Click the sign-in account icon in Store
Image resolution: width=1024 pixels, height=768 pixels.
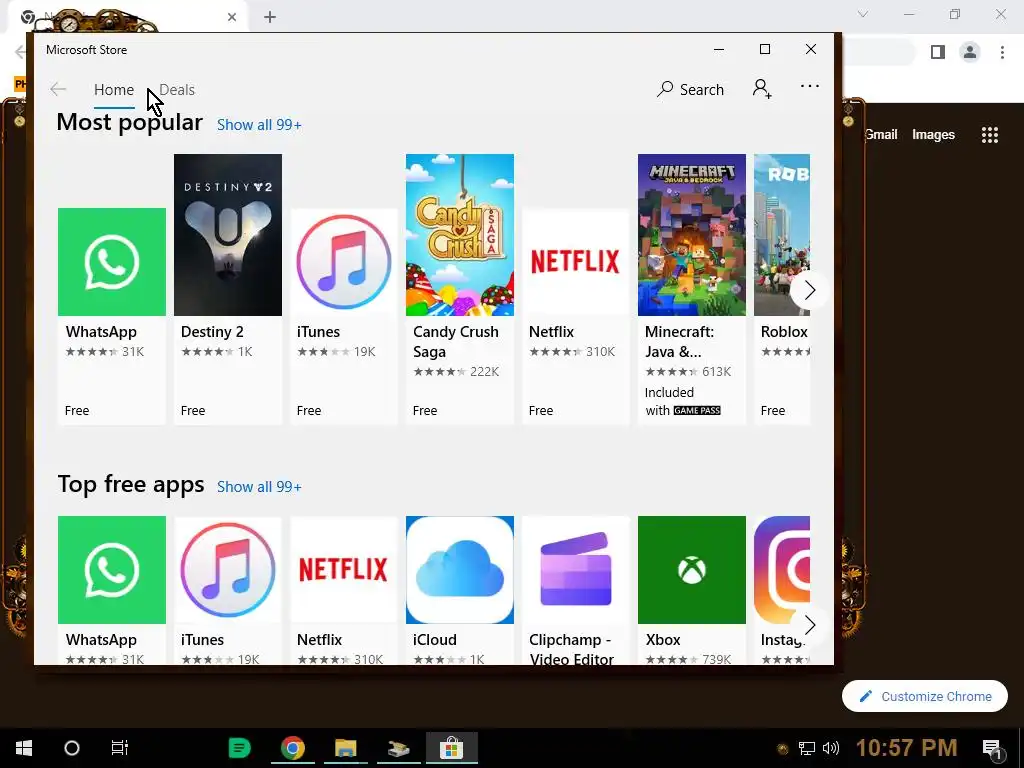(x=762, y=89)
